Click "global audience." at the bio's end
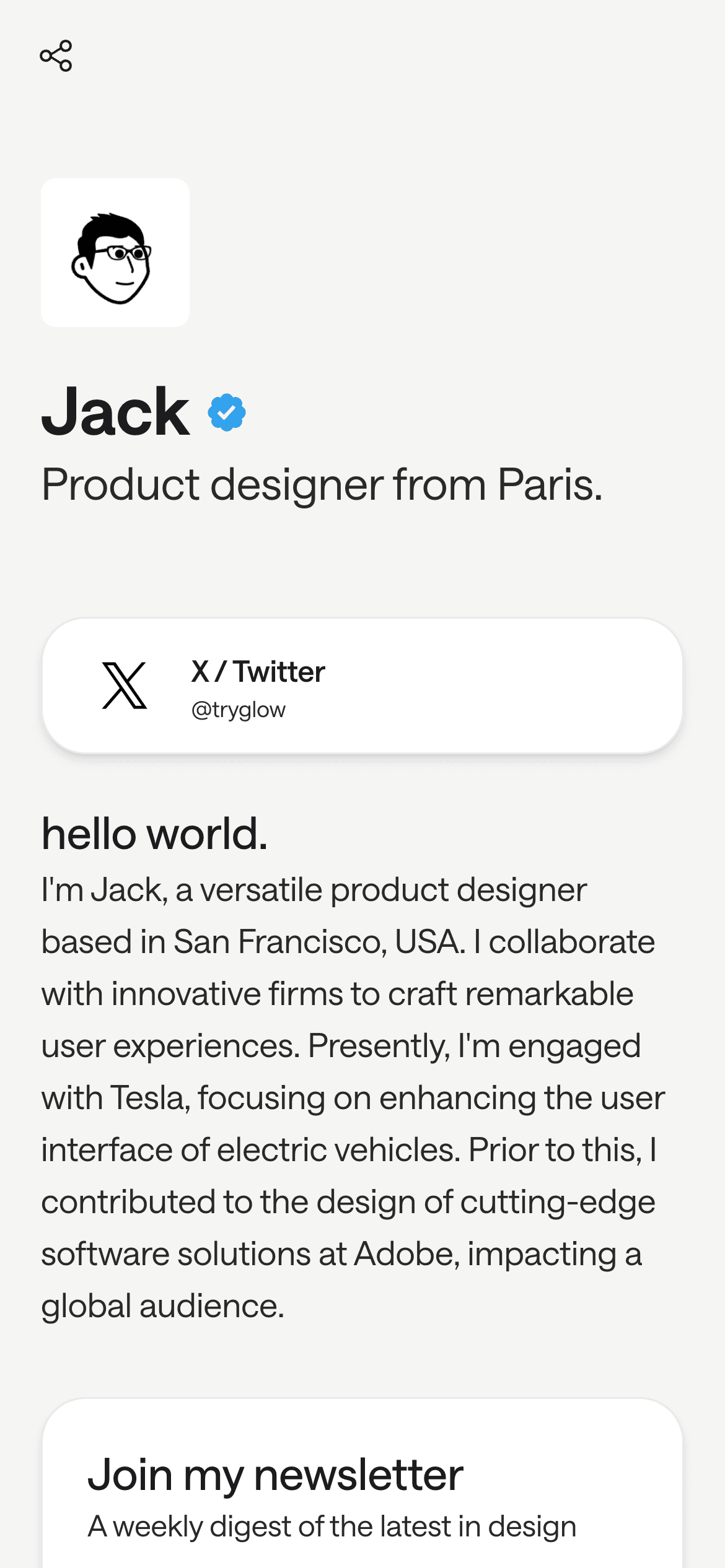 coord(162,1306)
